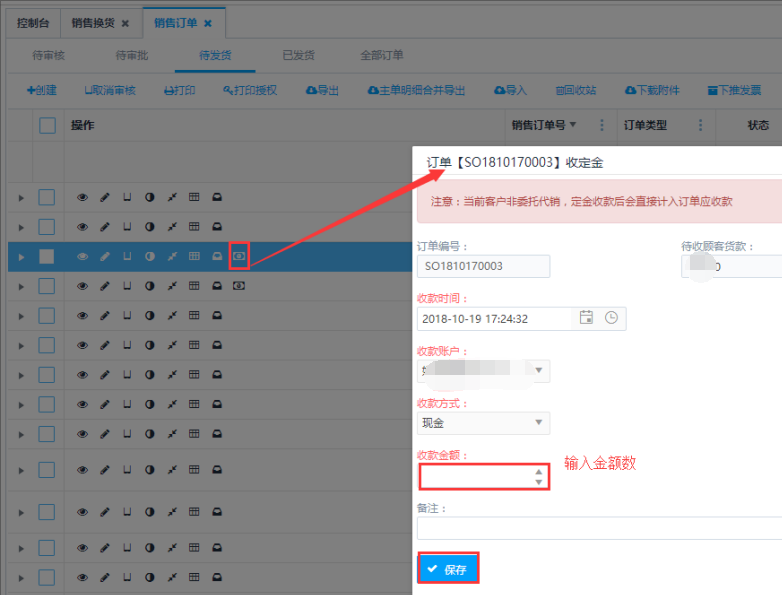
Task: Open the clock time picker for 收款时间
Action: pyautogui.click(x=611, y=318)
